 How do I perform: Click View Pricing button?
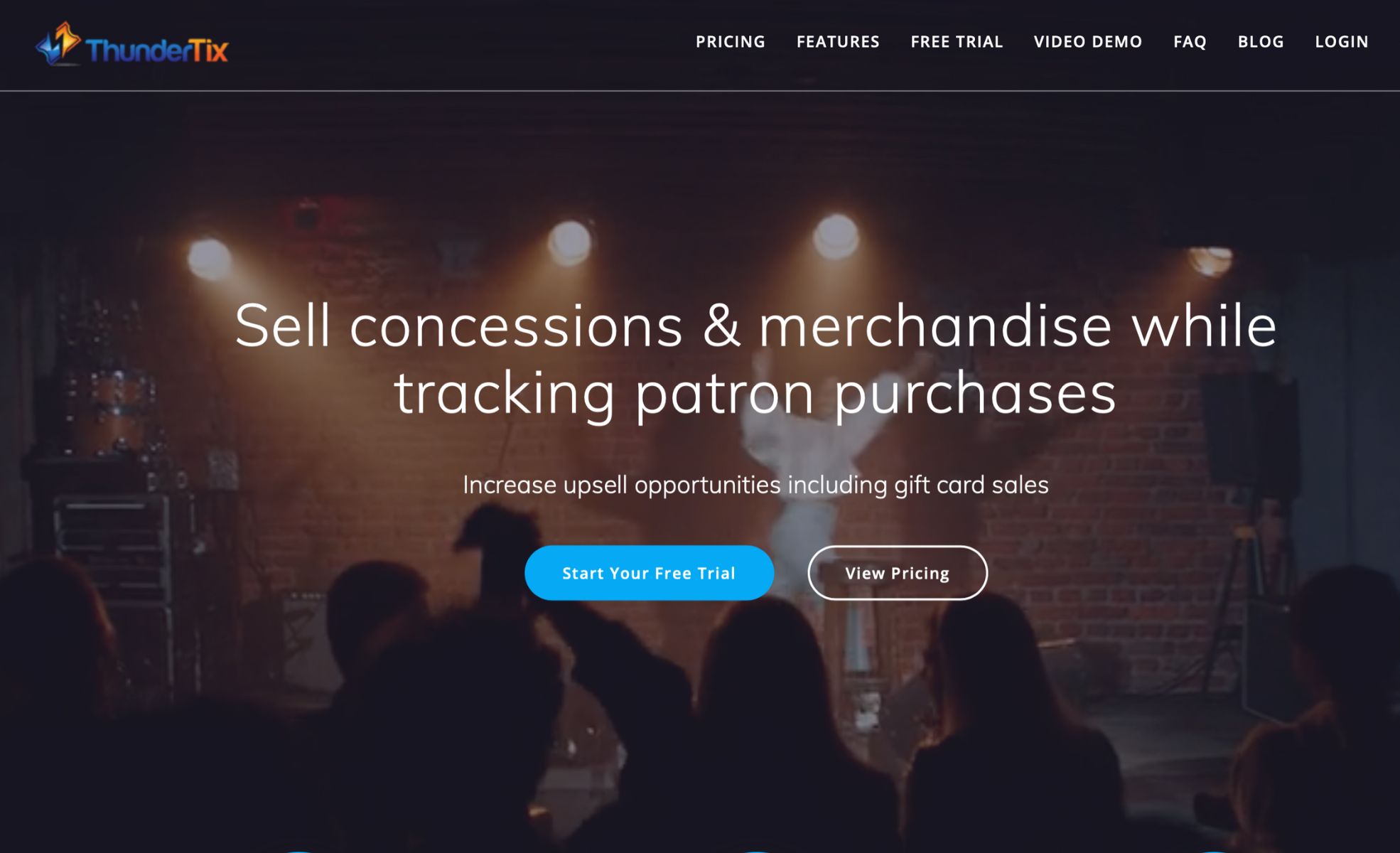click(x=896, y=572)
